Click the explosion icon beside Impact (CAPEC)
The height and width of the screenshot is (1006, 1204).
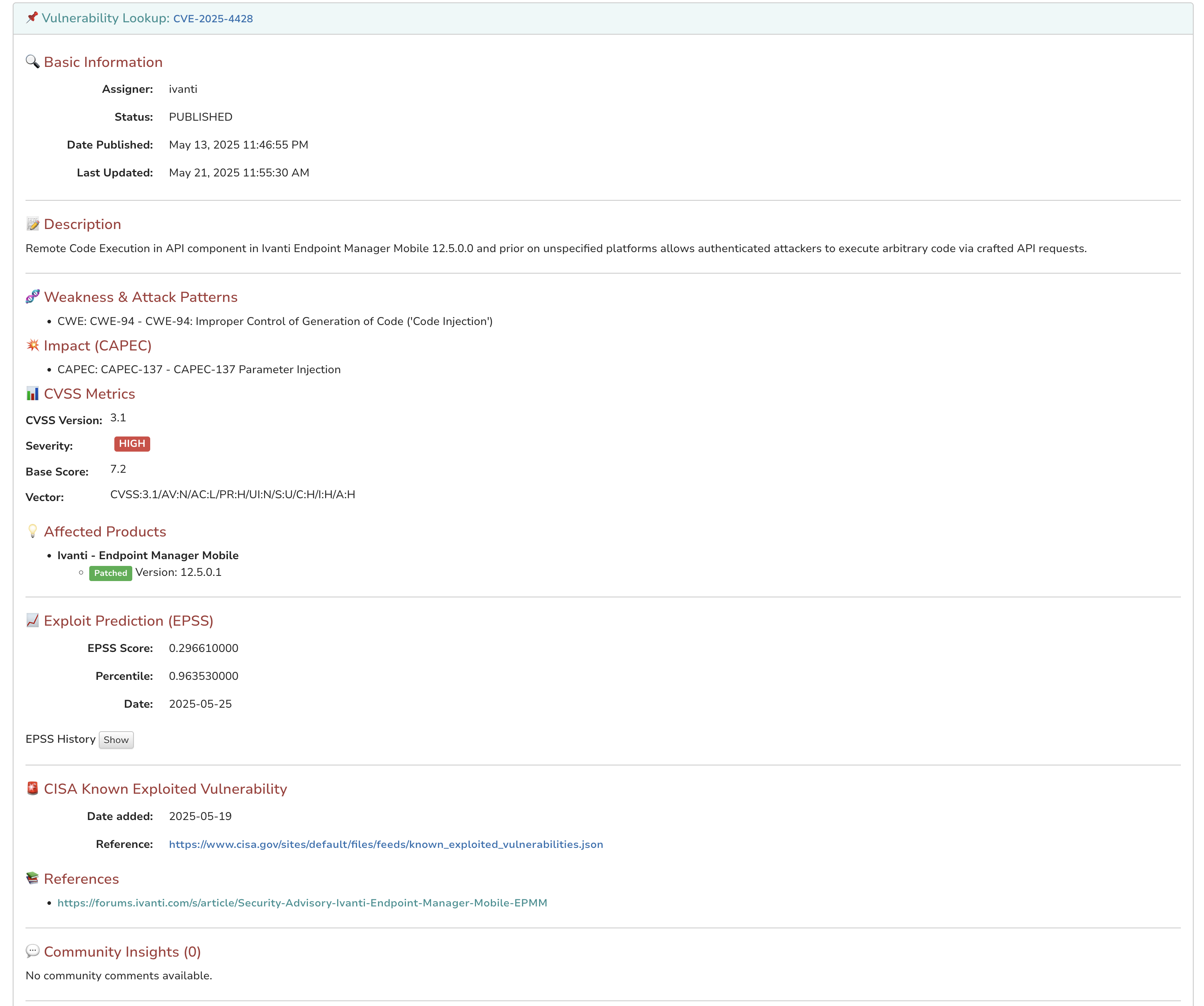pos(33,346)
